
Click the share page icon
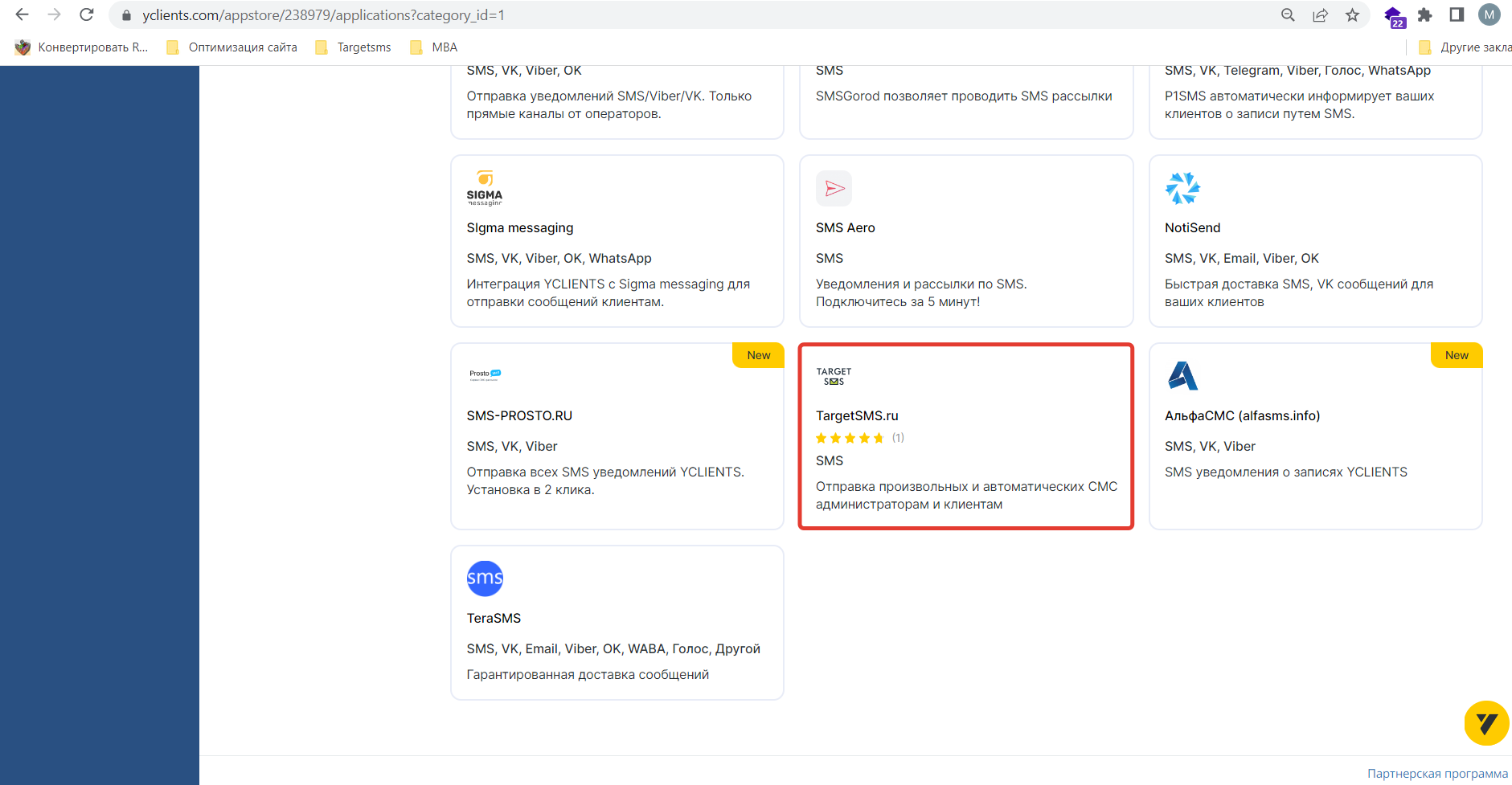click(1320, 15)
